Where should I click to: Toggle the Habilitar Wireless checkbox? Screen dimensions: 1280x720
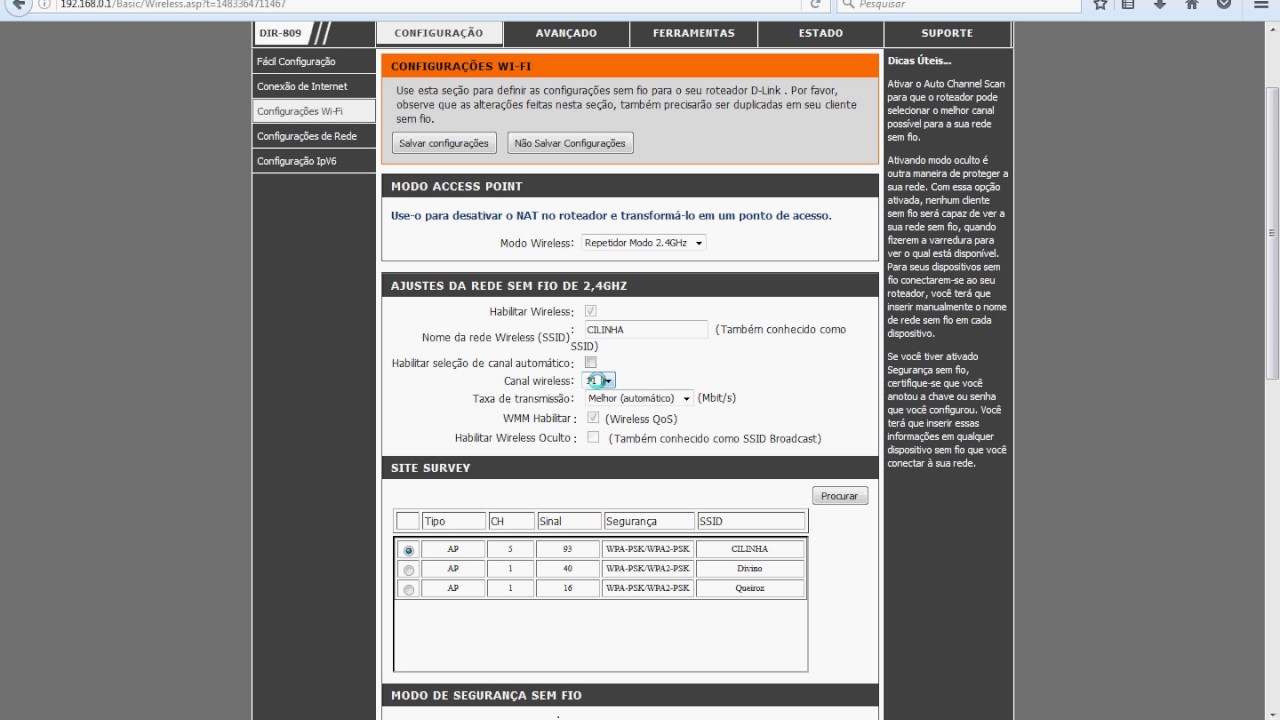[591, 311]
